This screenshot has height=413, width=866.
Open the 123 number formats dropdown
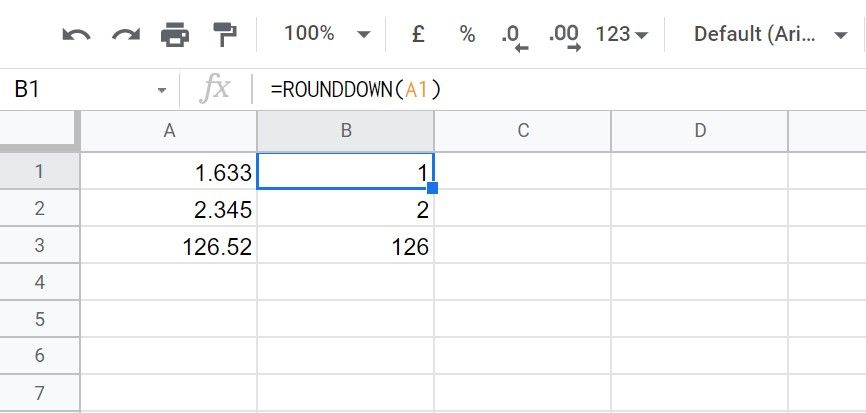click(622, 35)
